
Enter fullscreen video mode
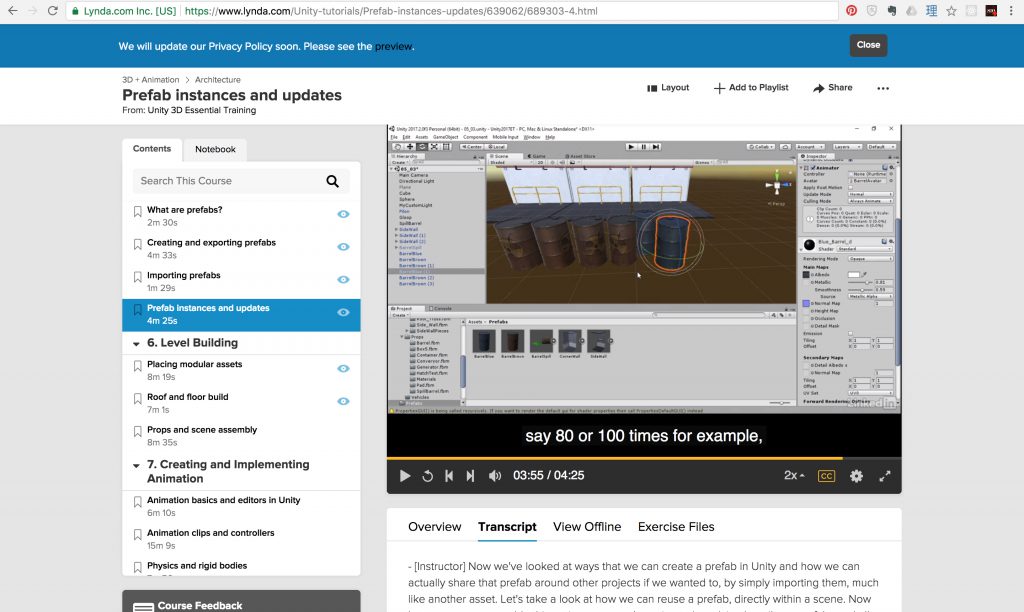885,476
